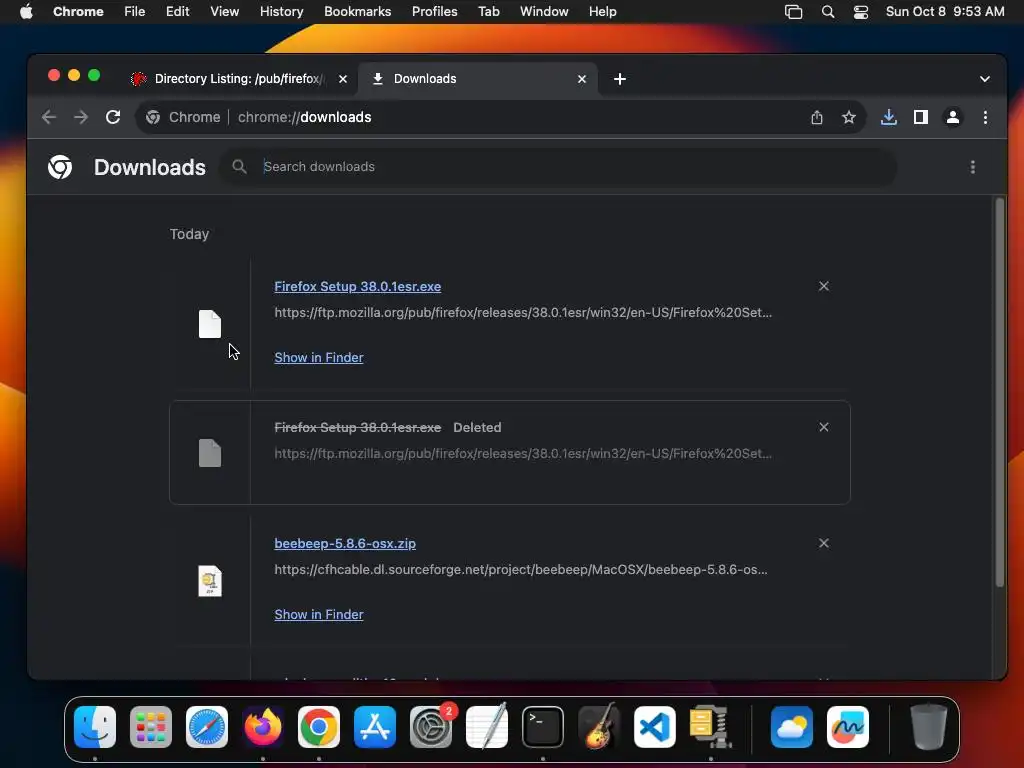Open App Store from the Dock
This screenshot has width=1024, height=768.
click(375, 727)
